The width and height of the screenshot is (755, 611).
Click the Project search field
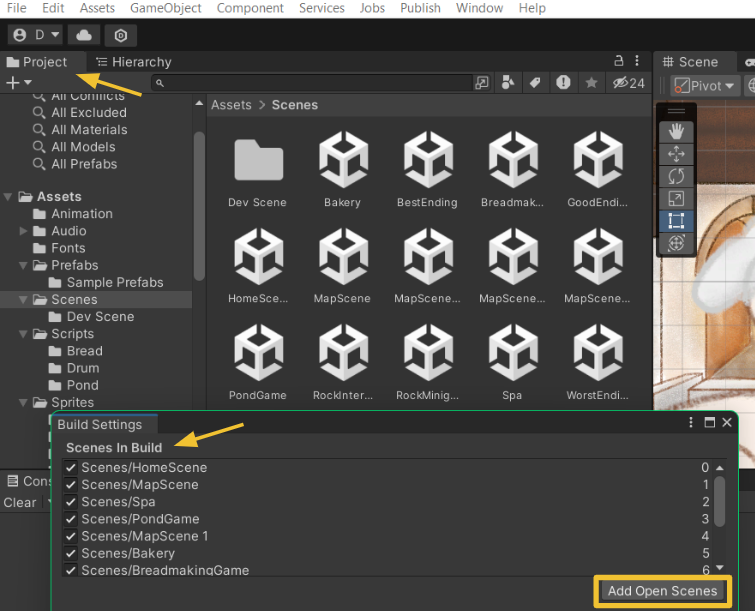[312, 83]
